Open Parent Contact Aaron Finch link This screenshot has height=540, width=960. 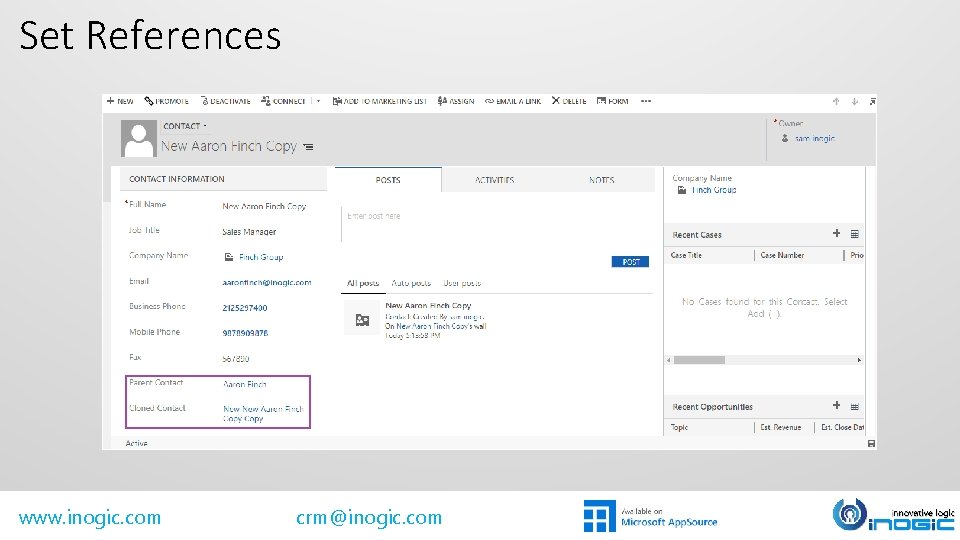(244, 384)
